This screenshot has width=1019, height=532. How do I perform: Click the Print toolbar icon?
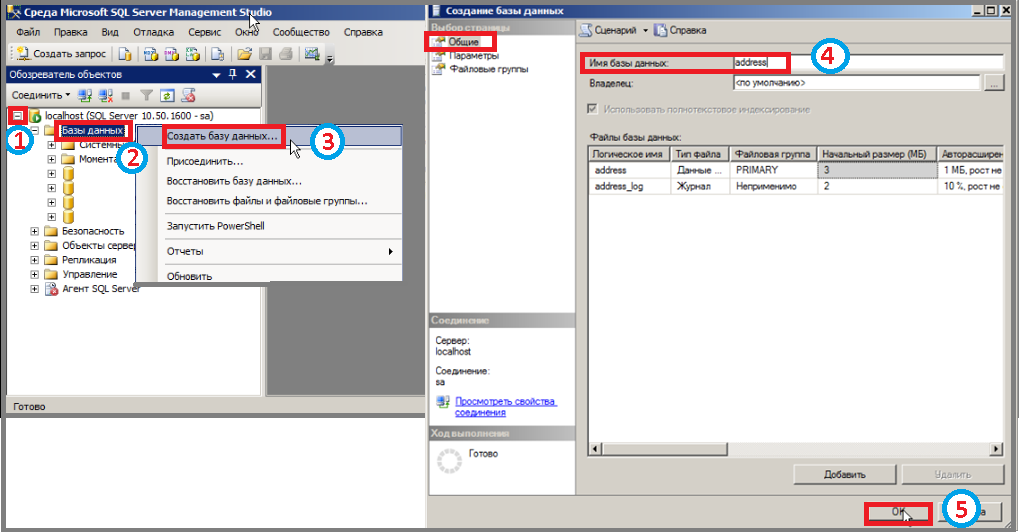tap(285, 55)
